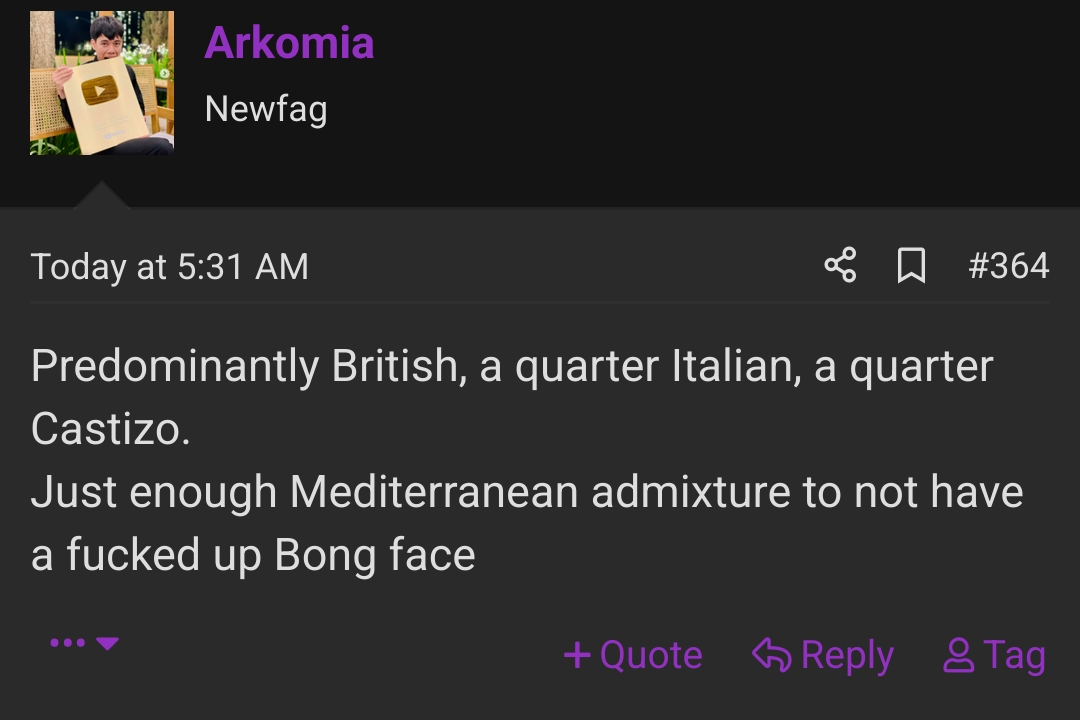Click the word Castizo in the post
1080x720 pixels.
coord(110,429)
